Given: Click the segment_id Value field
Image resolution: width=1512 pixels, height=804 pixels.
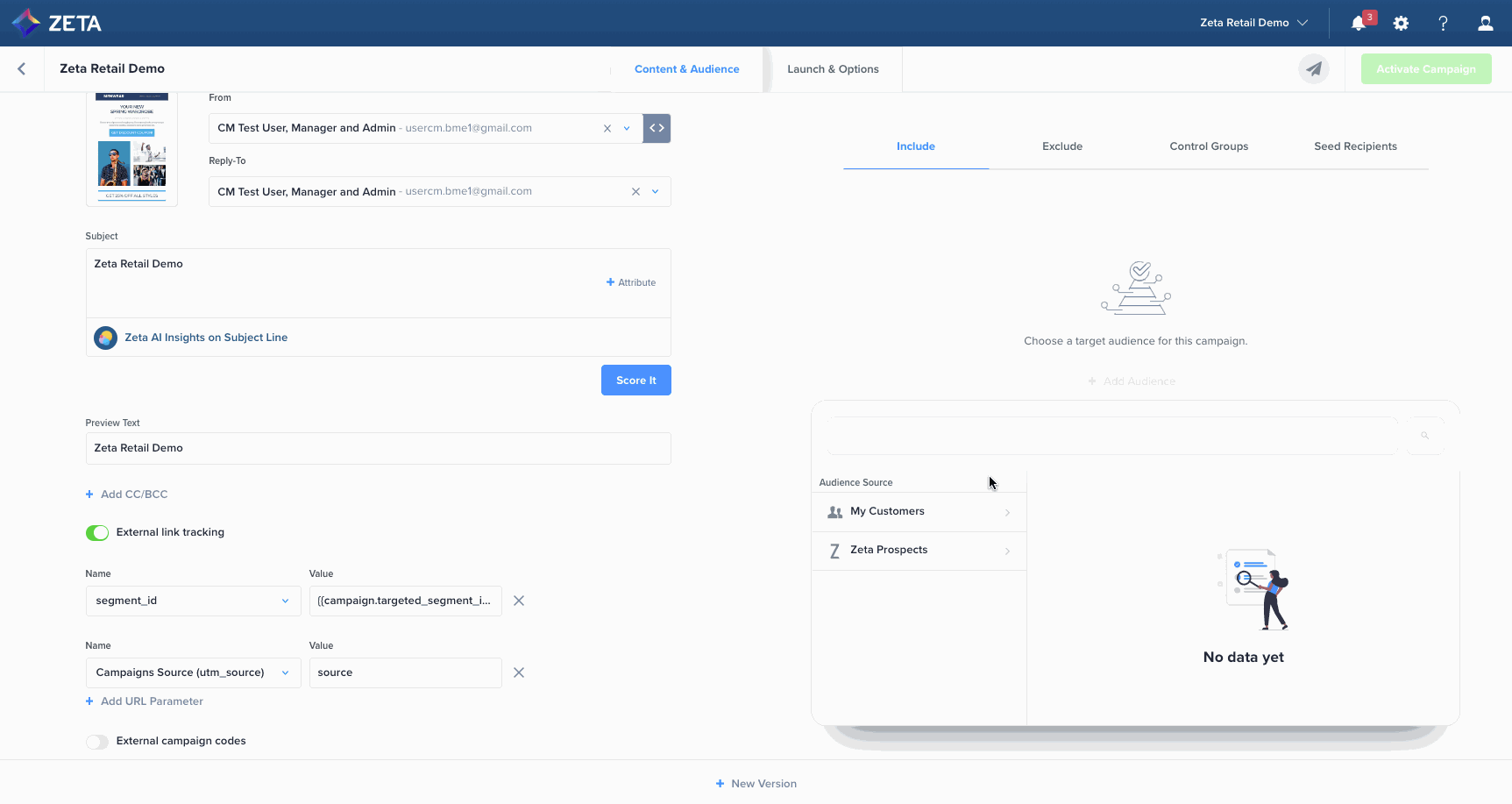Looking at the screenshot, I should (406, 601).
